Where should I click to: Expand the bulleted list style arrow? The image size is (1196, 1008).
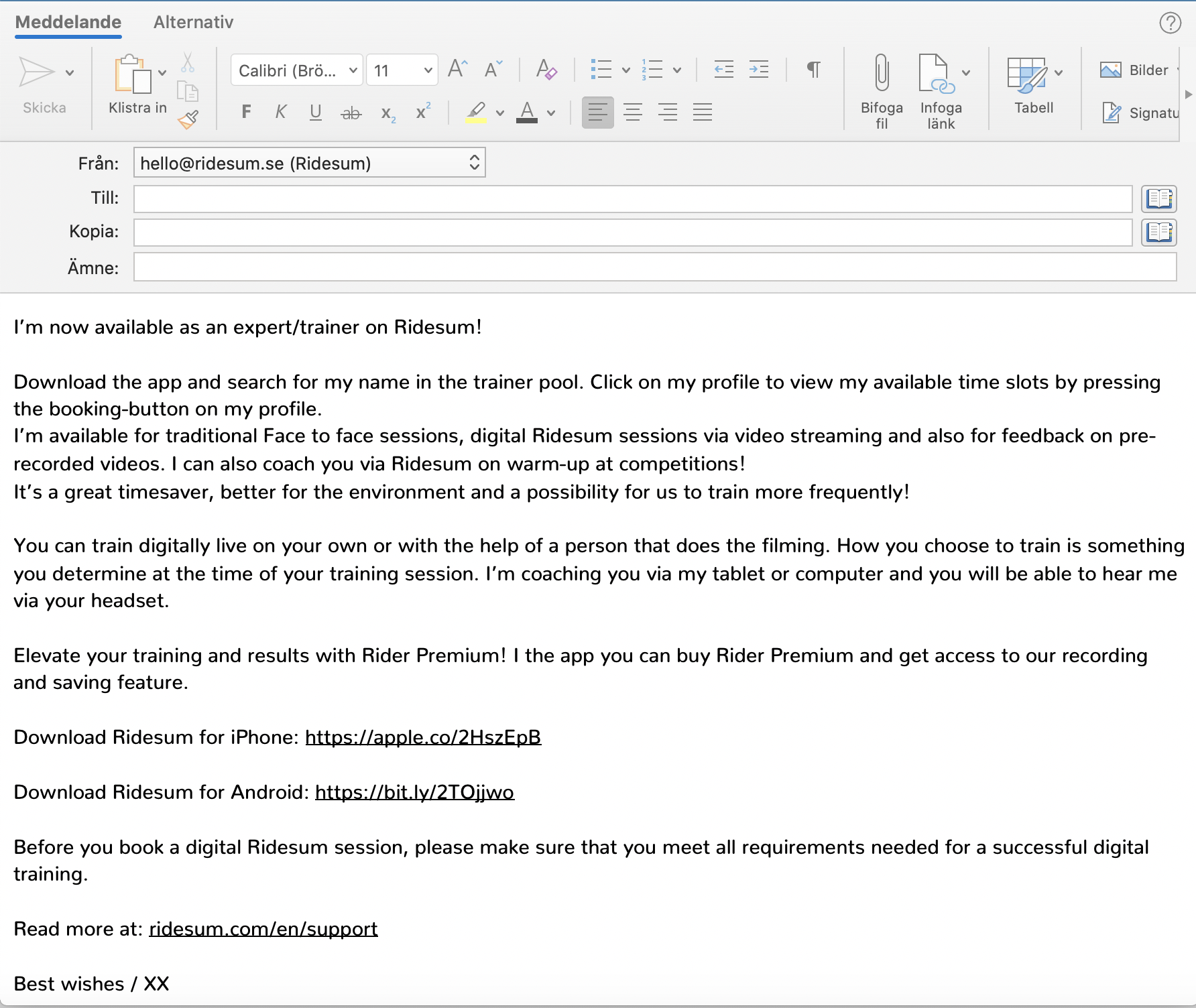(626, 70)
